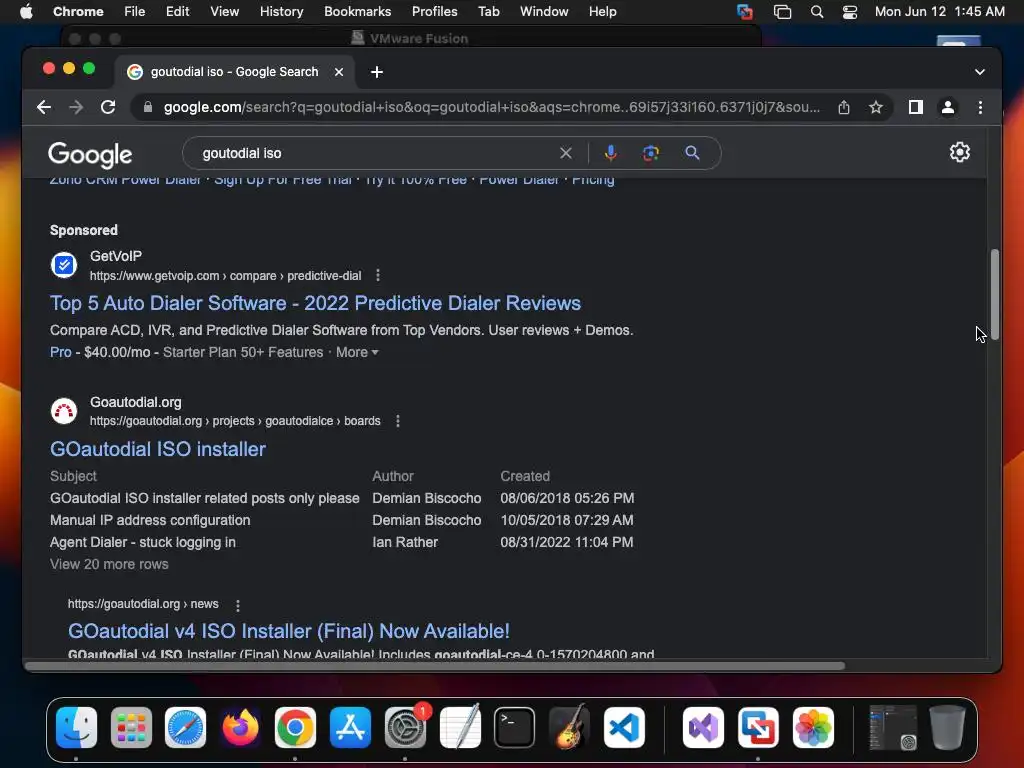Viewport: 1024px width, 768px height.
Task: Open GOautodial v4 ISO Installer (Final) link
Action: tap(289, 631)
